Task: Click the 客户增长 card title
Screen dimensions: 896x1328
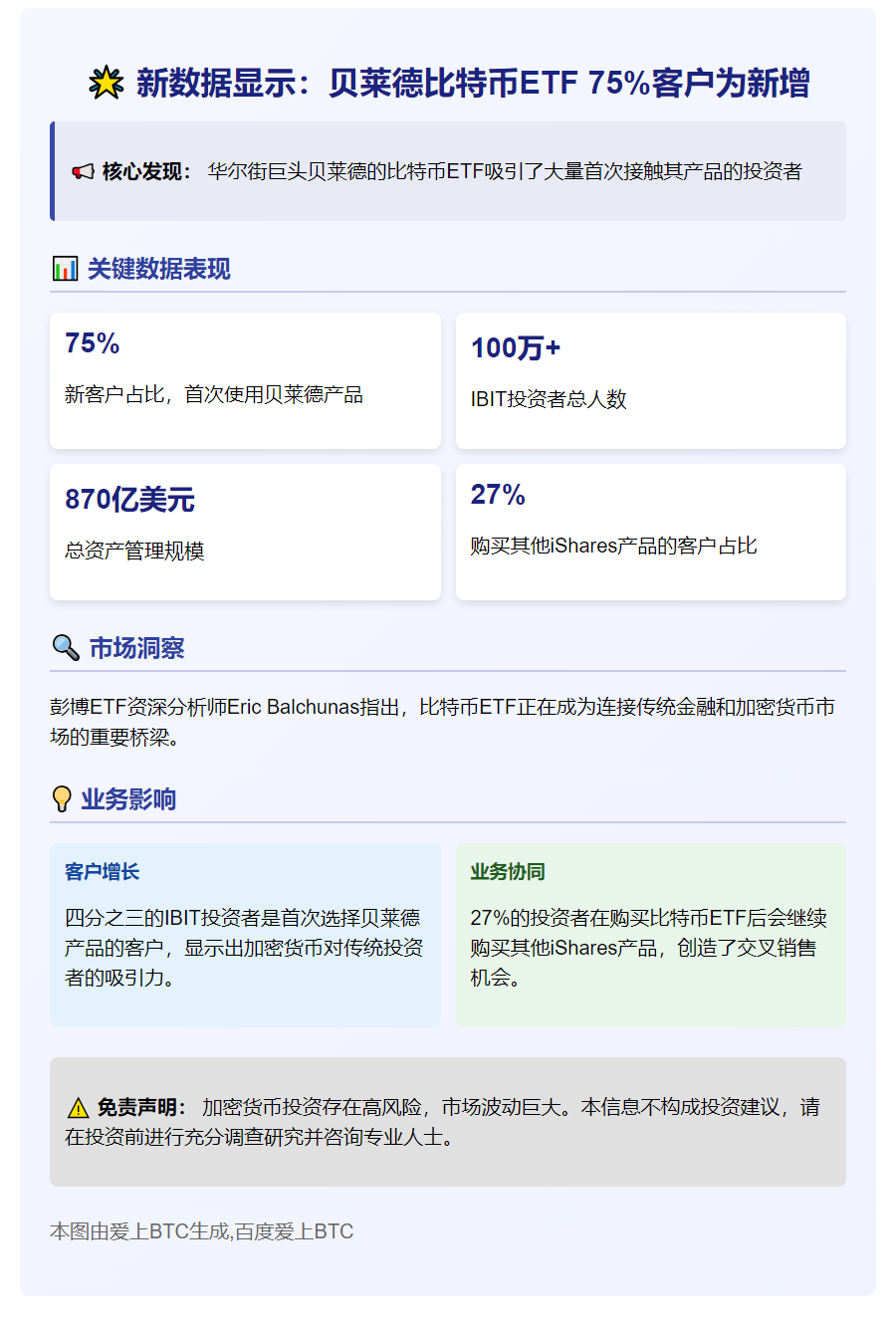Action: [x=103, y=872]
